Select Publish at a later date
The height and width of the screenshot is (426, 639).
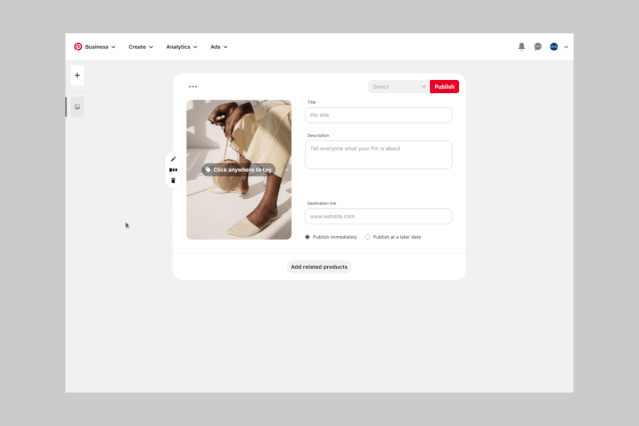point(368,237)
